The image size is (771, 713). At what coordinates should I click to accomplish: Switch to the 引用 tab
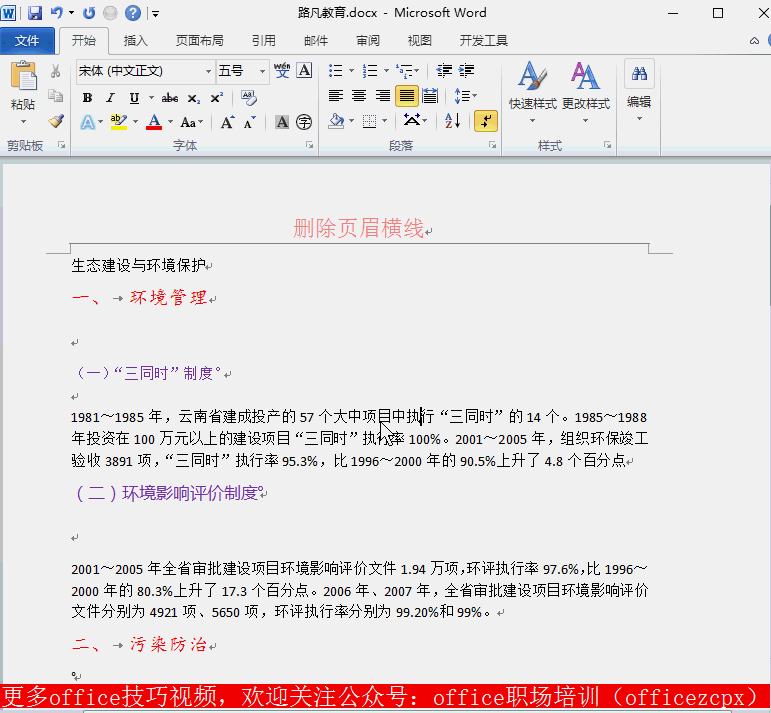click(264, 40)
